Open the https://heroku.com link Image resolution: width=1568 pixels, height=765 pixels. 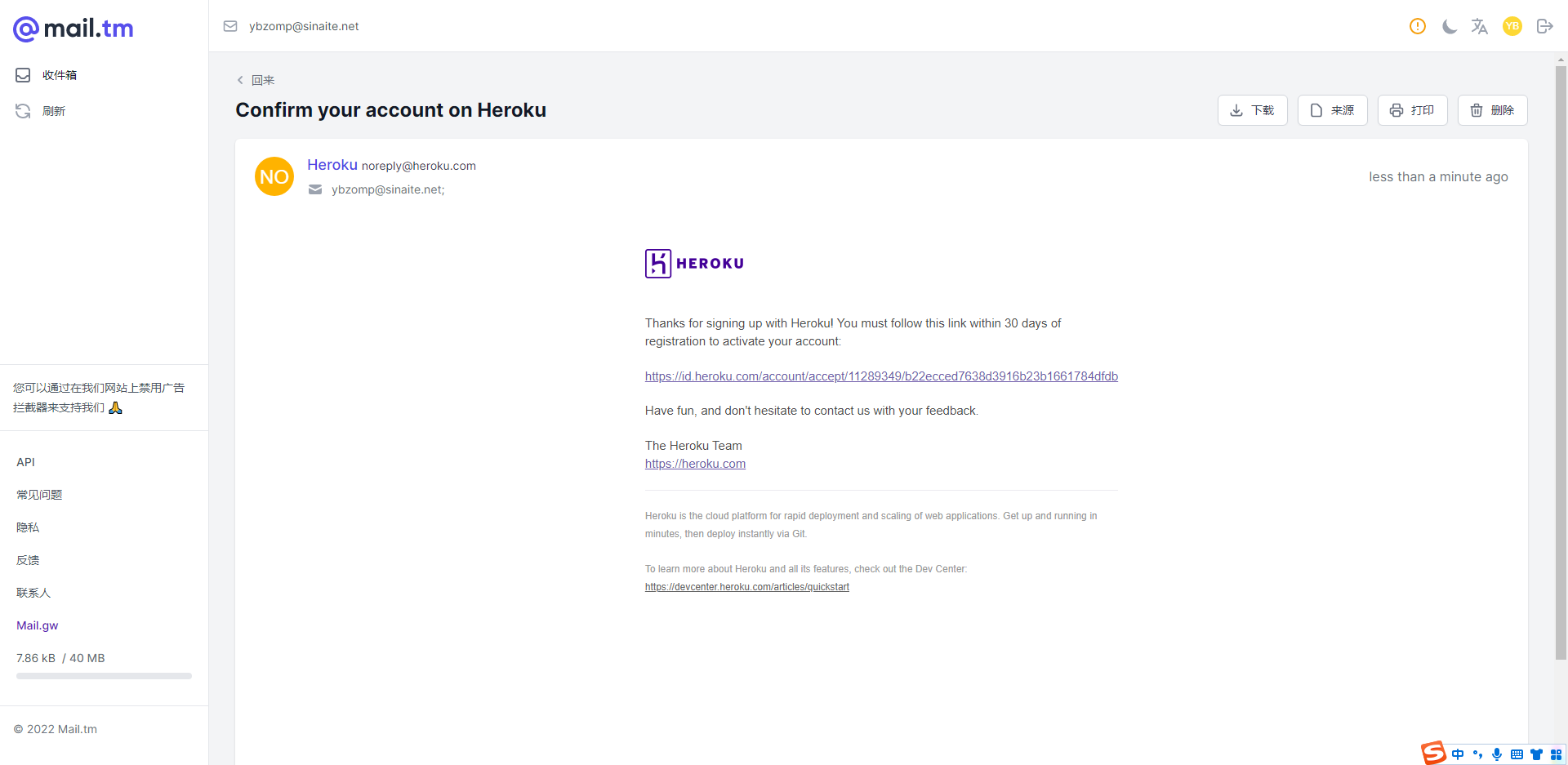(695, 464)
